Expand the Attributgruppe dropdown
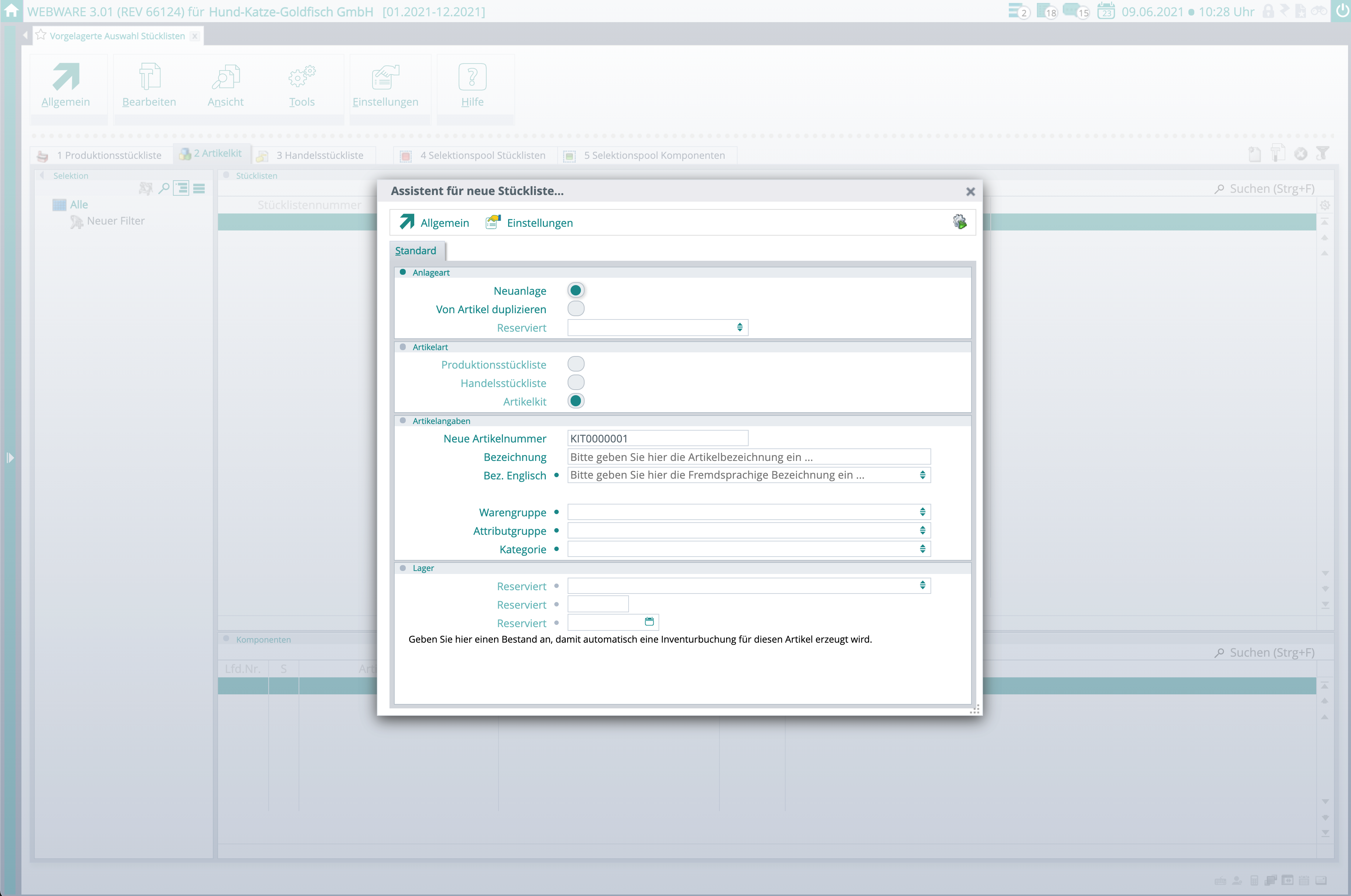1351x896 pixels. [922, 531]
